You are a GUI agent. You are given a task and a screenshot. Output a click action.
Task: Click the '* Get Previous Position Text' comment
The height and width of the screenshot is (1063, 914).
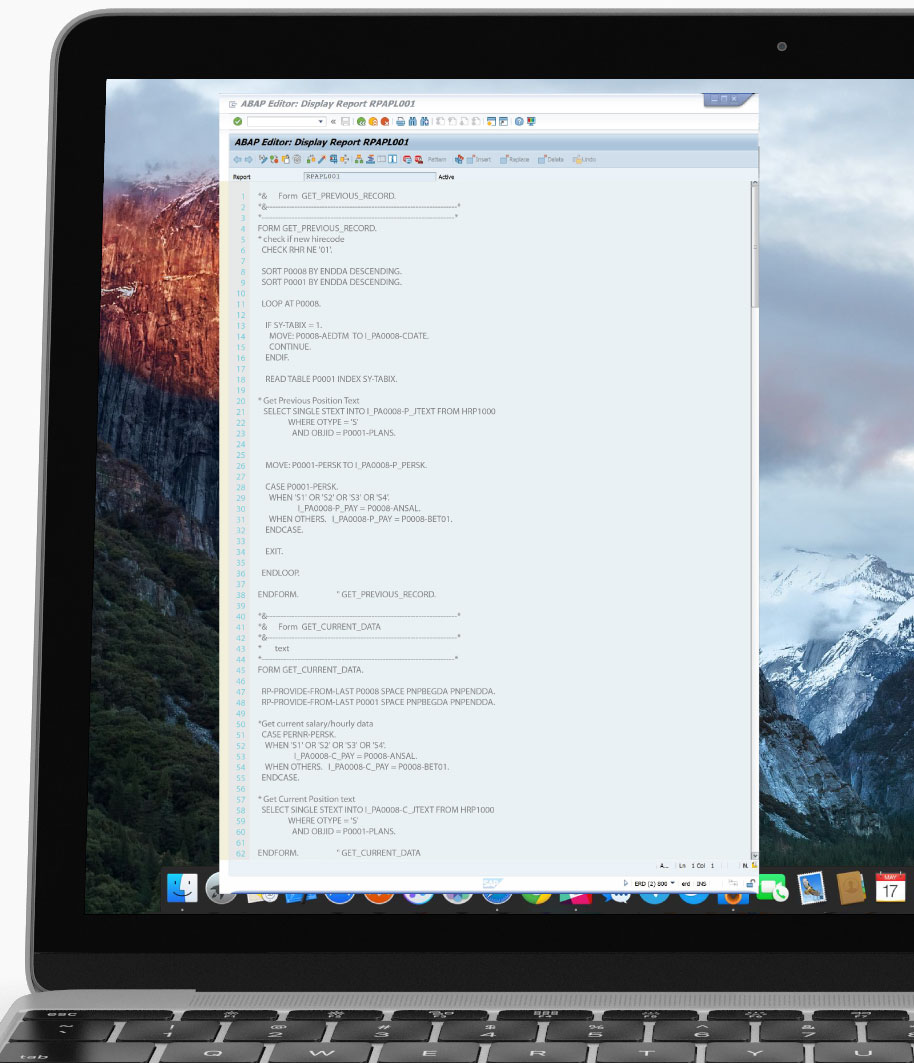tap(309, 401)
